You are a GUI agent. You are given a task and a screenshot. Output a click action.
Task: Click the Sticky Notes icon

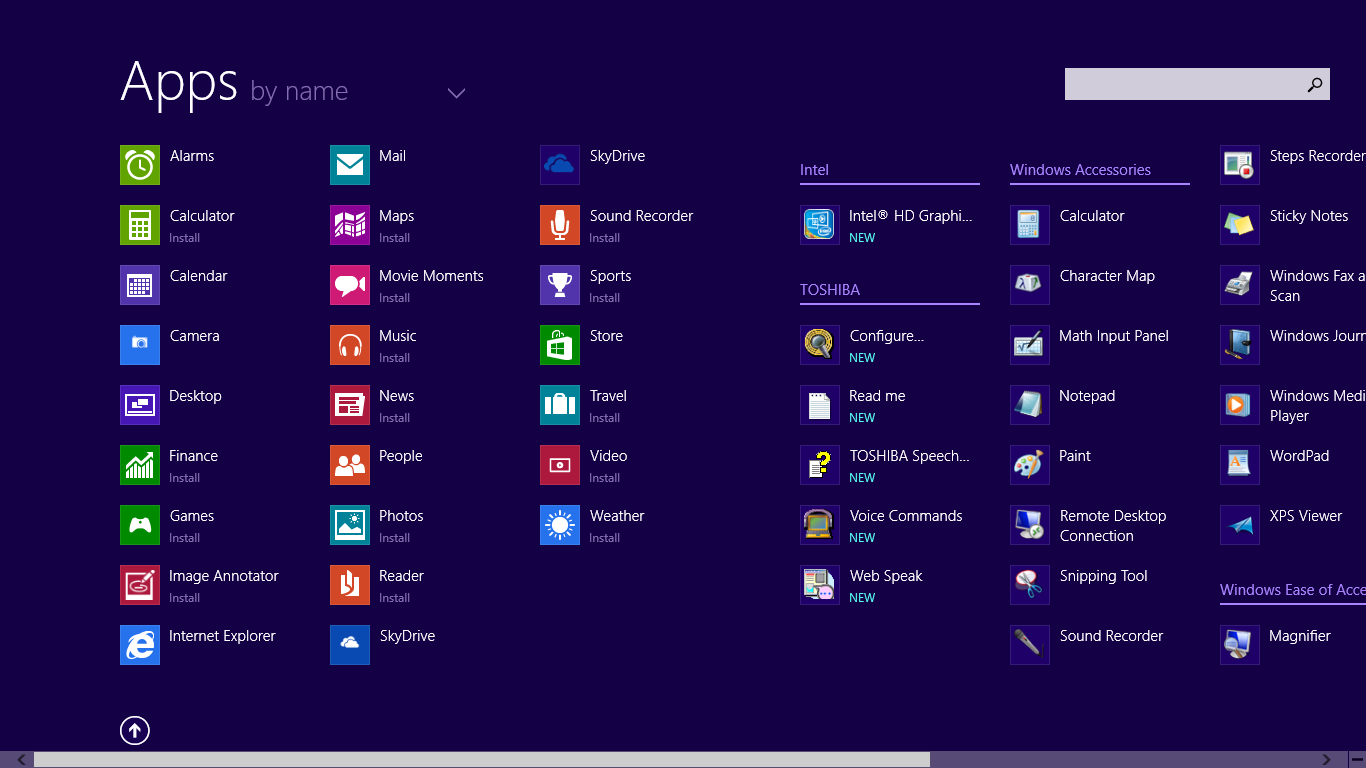point(1240,225)
